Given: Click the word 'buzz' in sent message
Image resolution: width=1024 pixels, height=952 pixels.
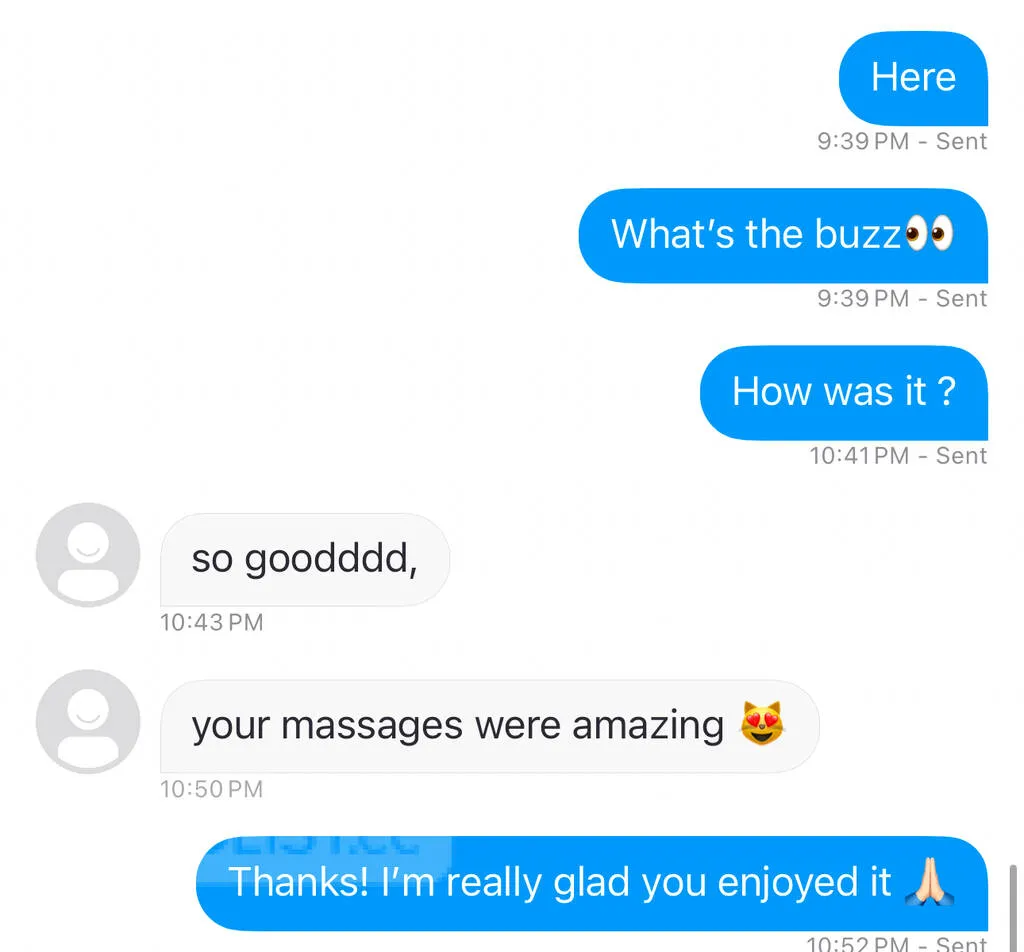Looking at the screenshot, I should 857,234.
